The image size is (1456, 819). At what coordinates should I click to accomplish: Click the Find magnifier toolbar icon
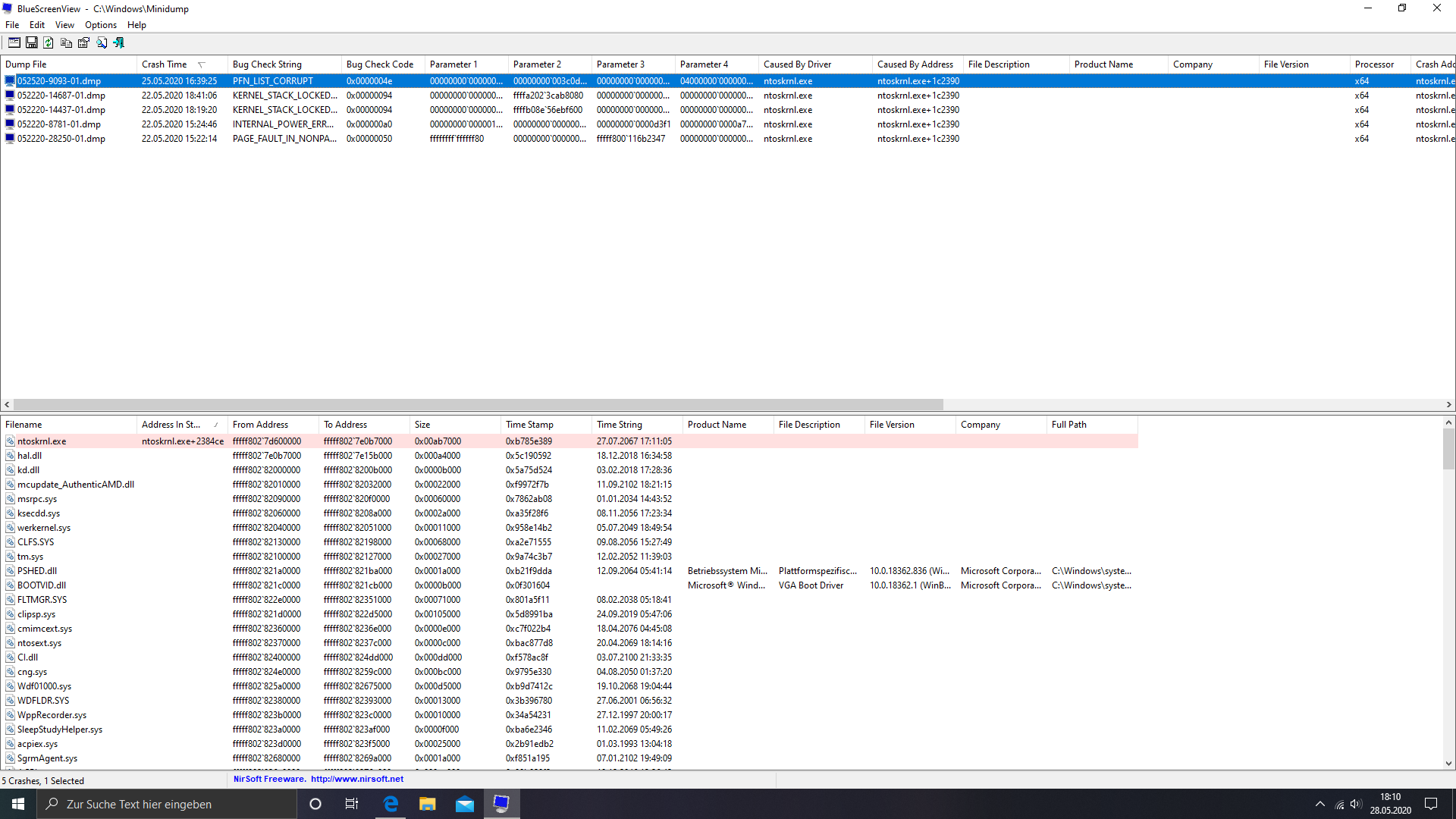click(x=102, y=42)
